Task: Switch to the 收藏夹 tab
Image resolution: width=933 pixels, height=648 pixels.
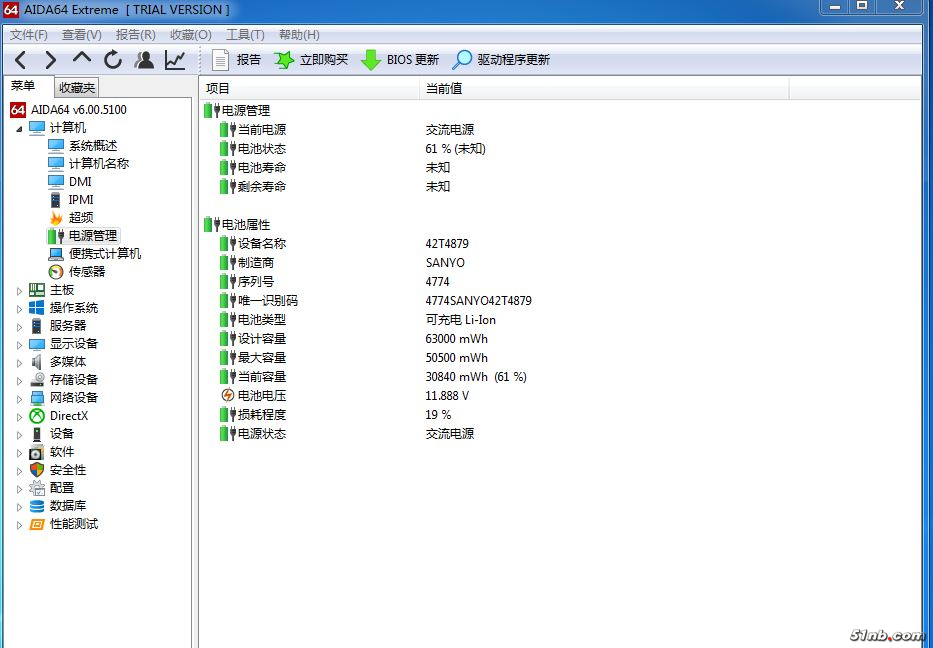Action: tap(77, 88)
